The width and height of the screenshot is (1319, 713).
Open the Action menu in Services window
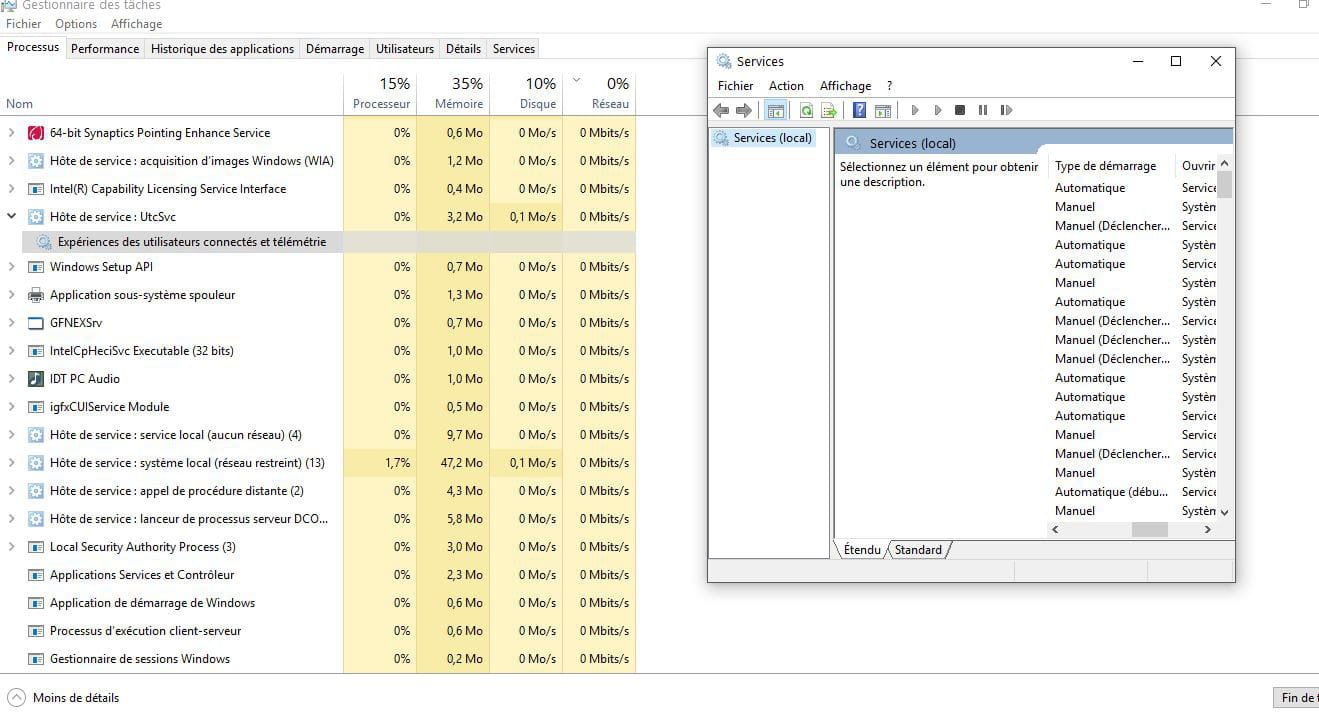point(786,86)
